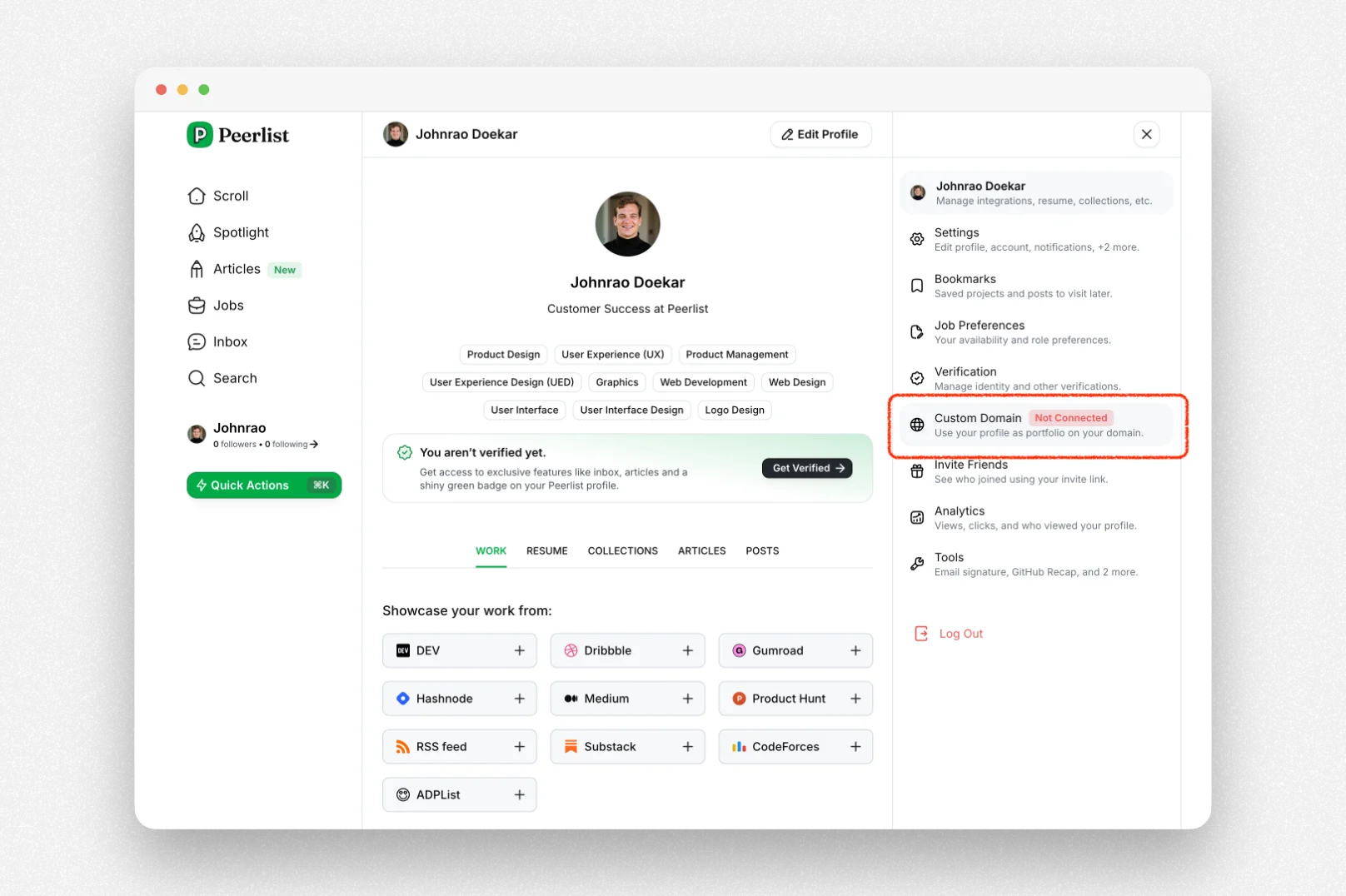Click Johnrao avatar in left sidebar

(197, 434)
